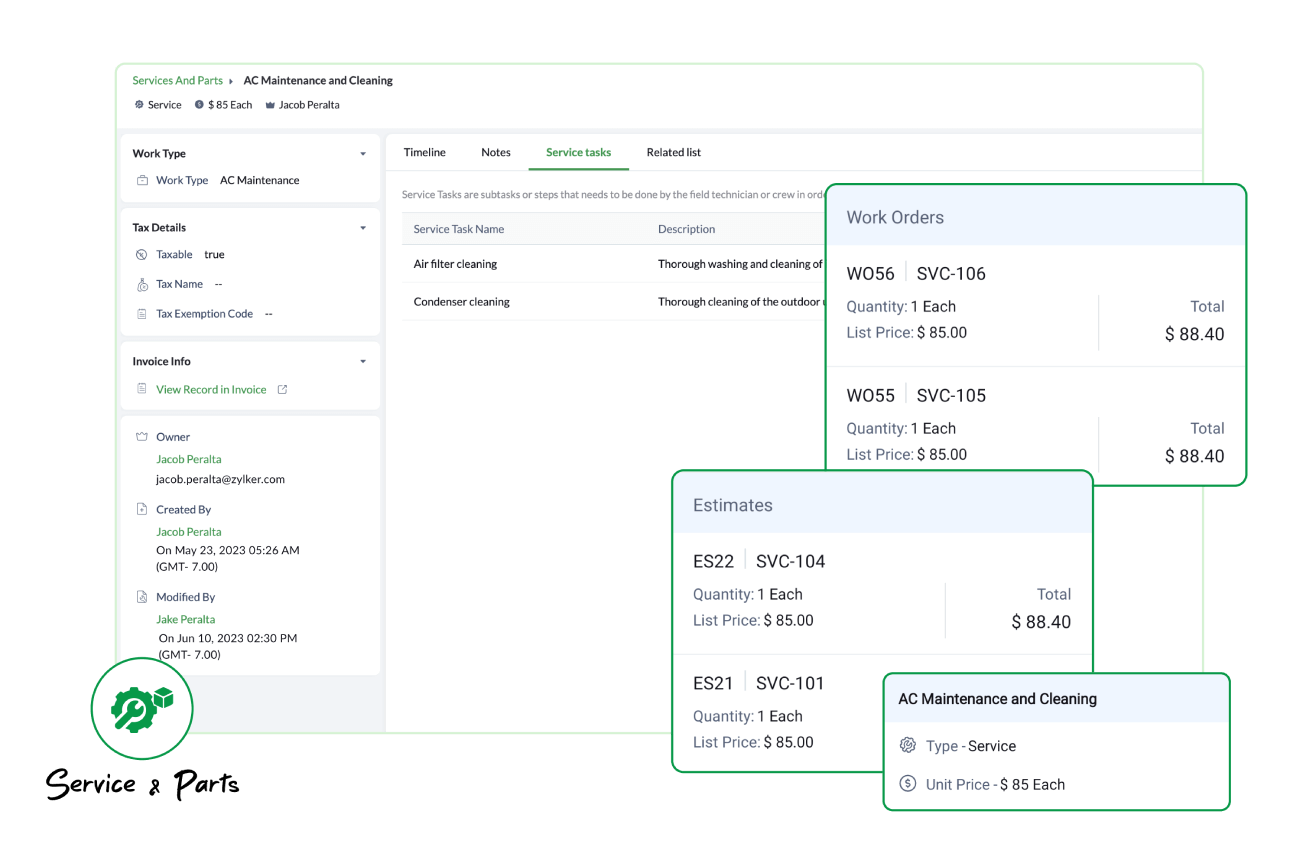Click the Type gear icon in AC Maintenance card
This screenshot has width=1300, height=867.
pos(907,745)
